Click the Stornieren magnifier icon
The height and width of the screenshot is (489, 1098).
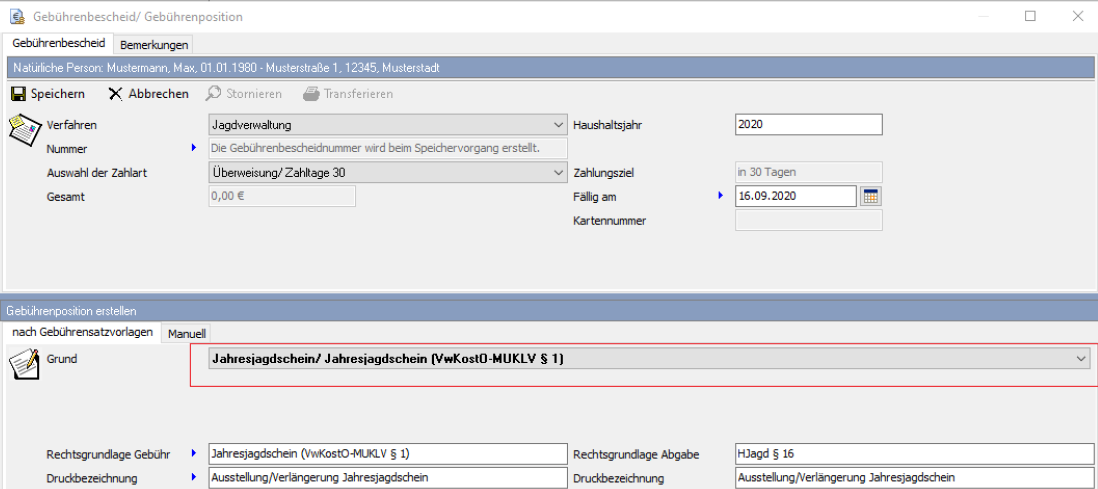pos(213,94)
